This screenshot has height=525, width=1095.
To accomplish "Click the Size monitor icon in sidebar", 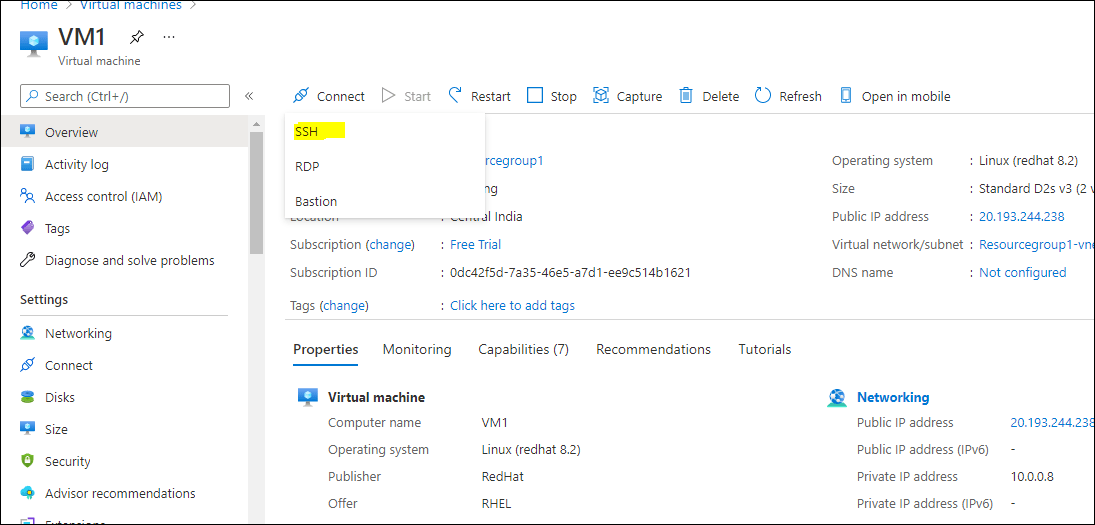I will [x=27, y=429].
